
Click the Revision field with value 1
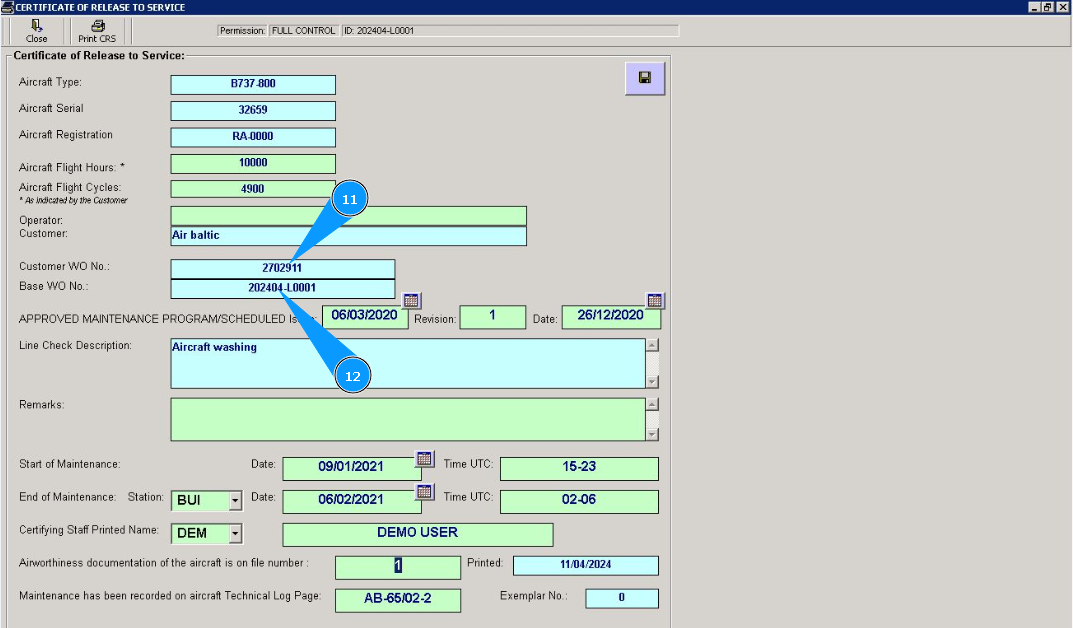493,317
